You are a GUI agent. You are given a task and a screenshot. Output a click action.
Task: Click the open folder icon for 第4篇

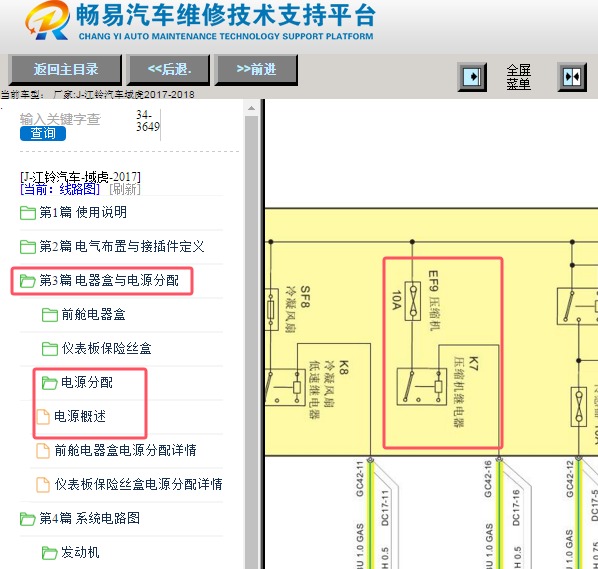click(x=28, y=519)
